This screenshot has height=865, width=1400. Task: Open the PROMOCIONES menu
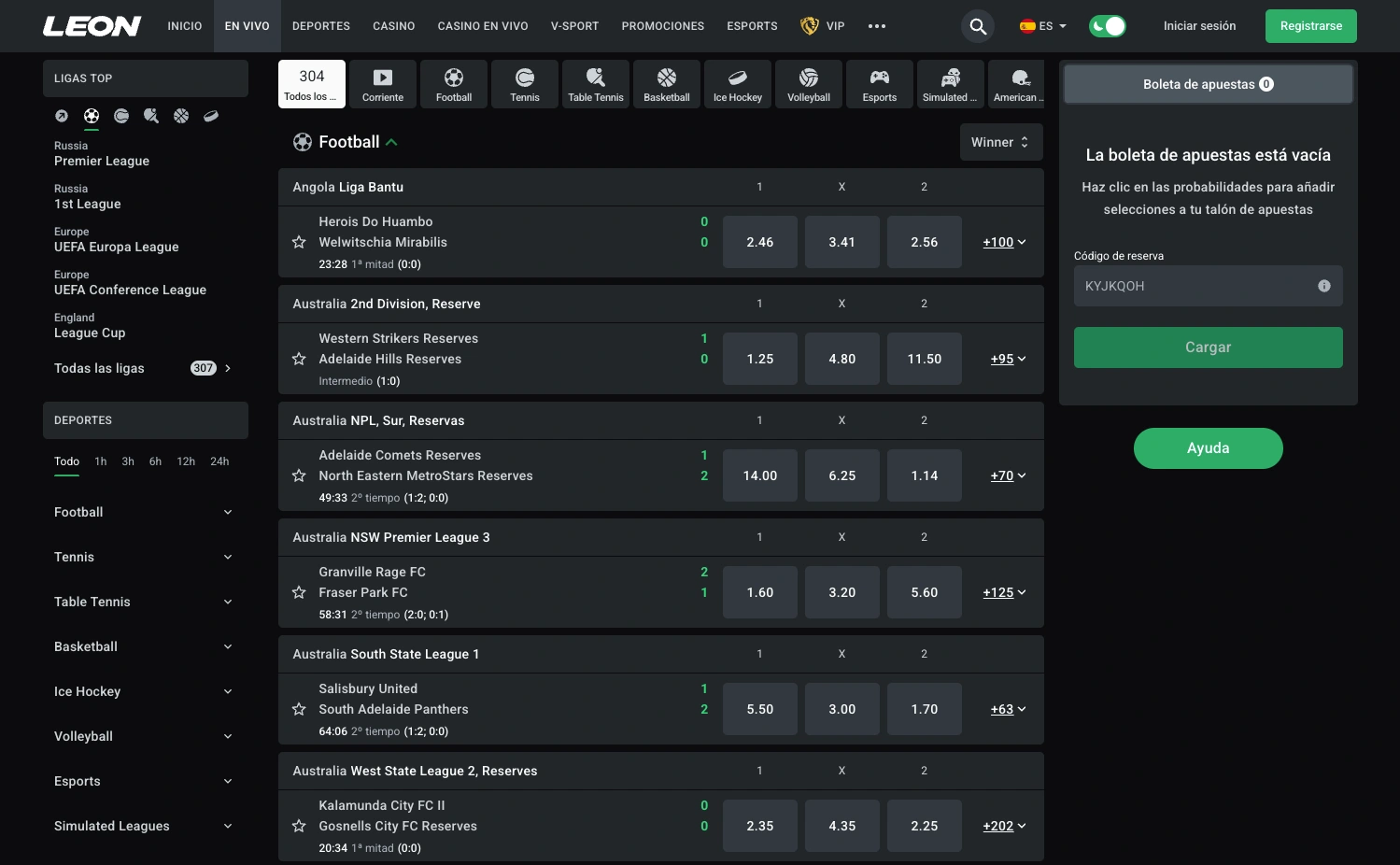(x=663, y=26)
